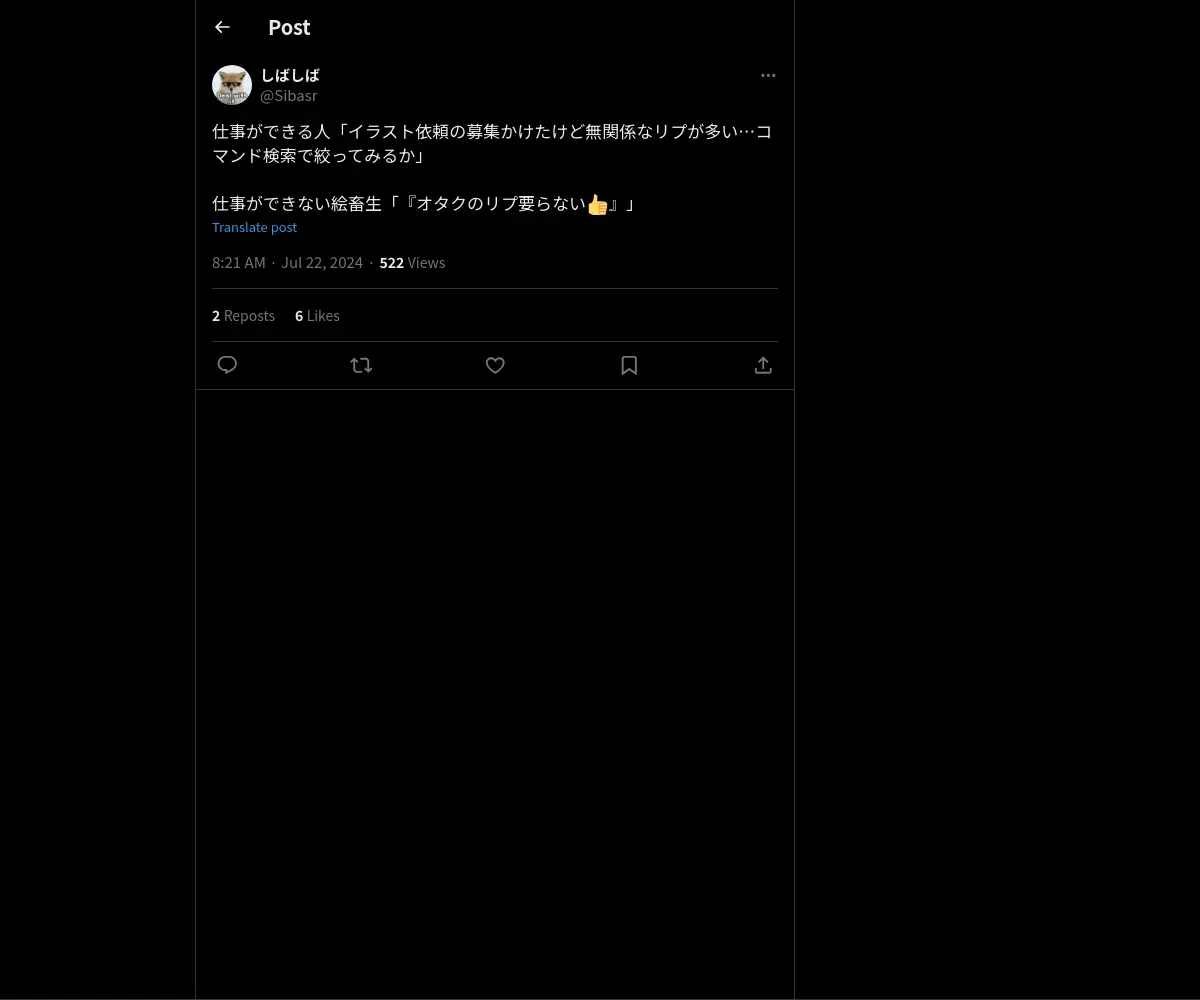Viewport: 1200px width, 1000px height.
Task: Open the しばしば display name profile
Action: pos(290,75)
